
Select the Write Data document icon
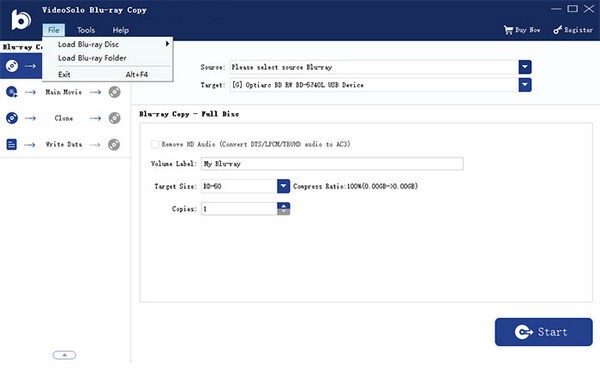(12, 144)
